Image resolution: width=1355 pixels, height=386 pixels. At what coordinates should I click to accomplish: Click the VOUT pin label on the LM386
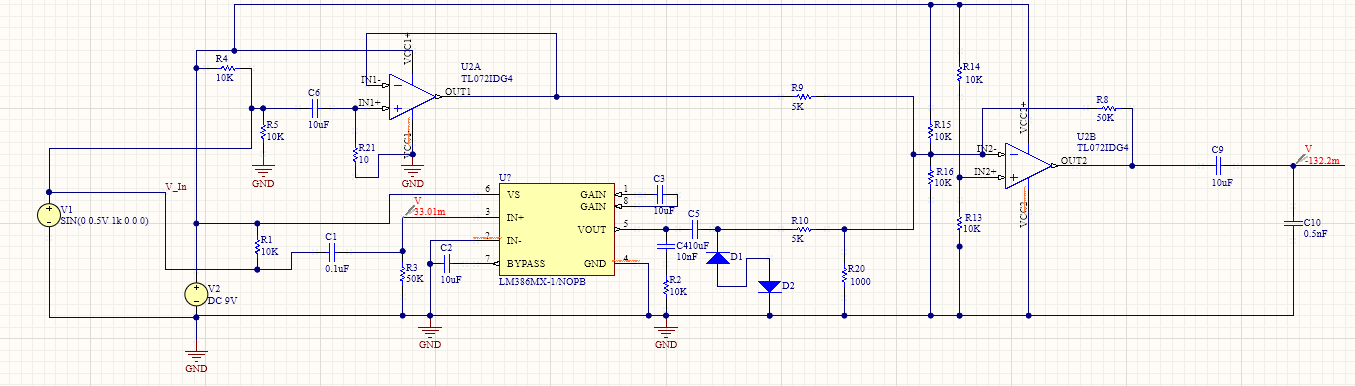pyautogui.click(x=591, y=230)
